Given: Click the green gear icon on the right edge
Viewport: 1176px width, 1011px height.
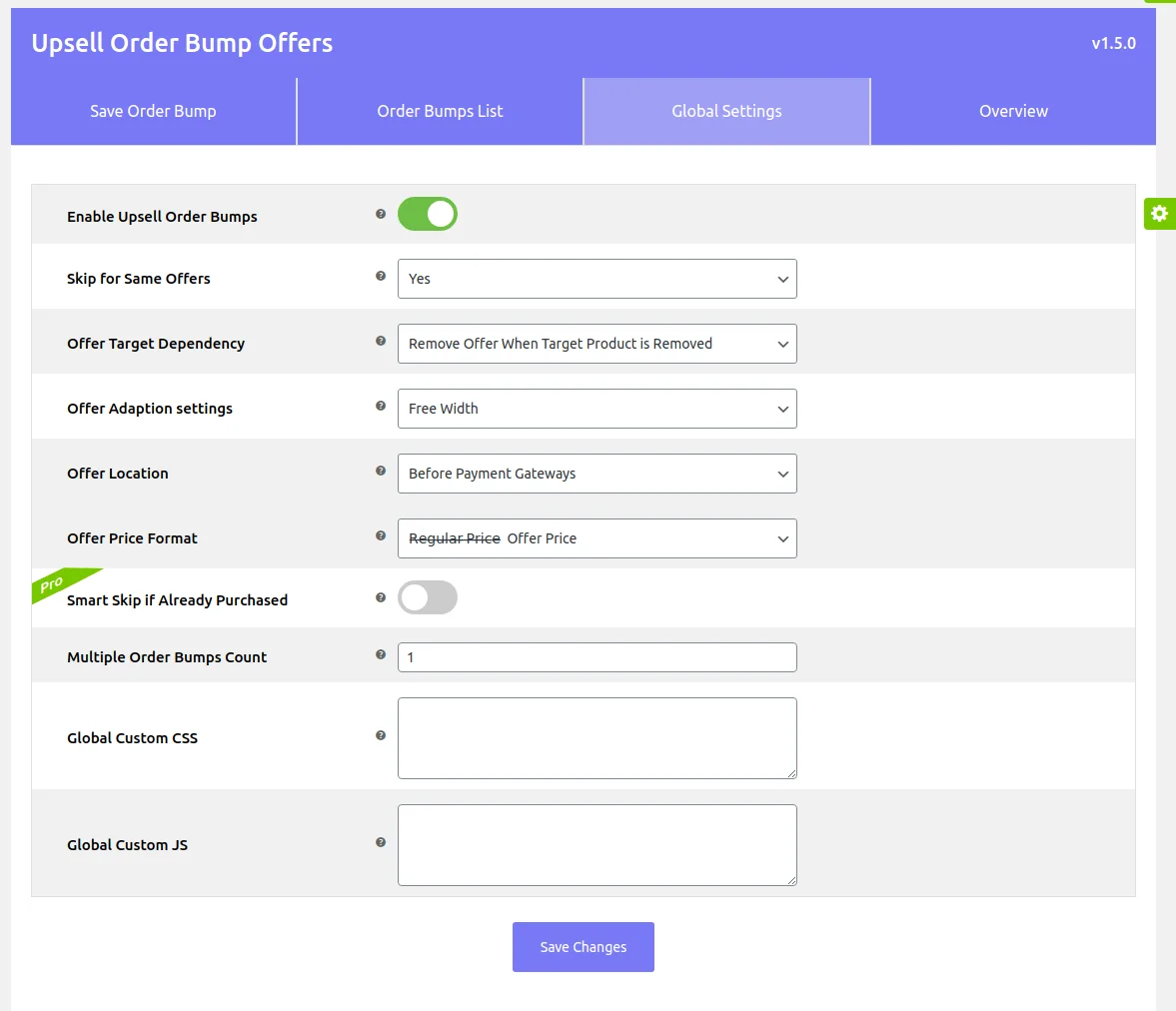Looking at the screenshot, I should [1159, 213].
